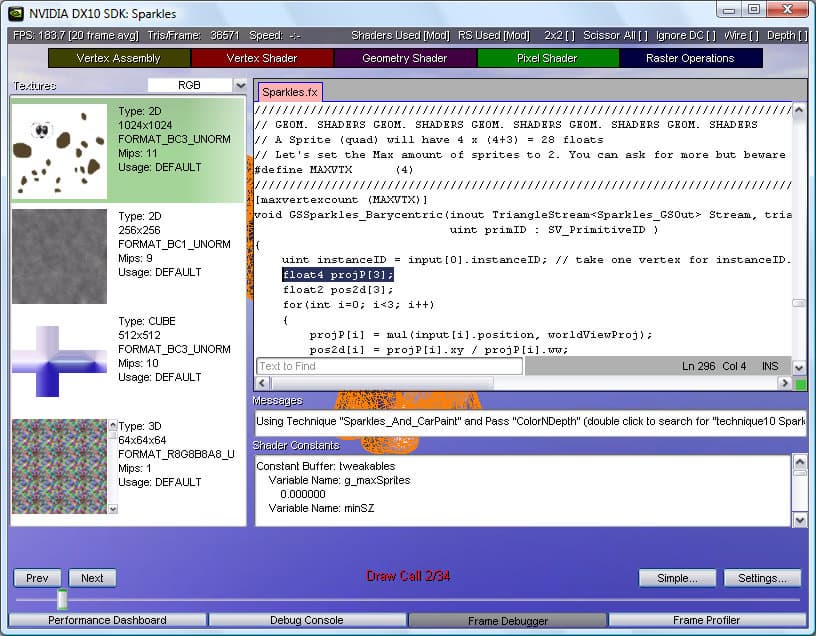The width and height of the screenshot is (816, 636).
Task: Toggle Shaders Used [Mod] setting
Action: coord(400,35)
